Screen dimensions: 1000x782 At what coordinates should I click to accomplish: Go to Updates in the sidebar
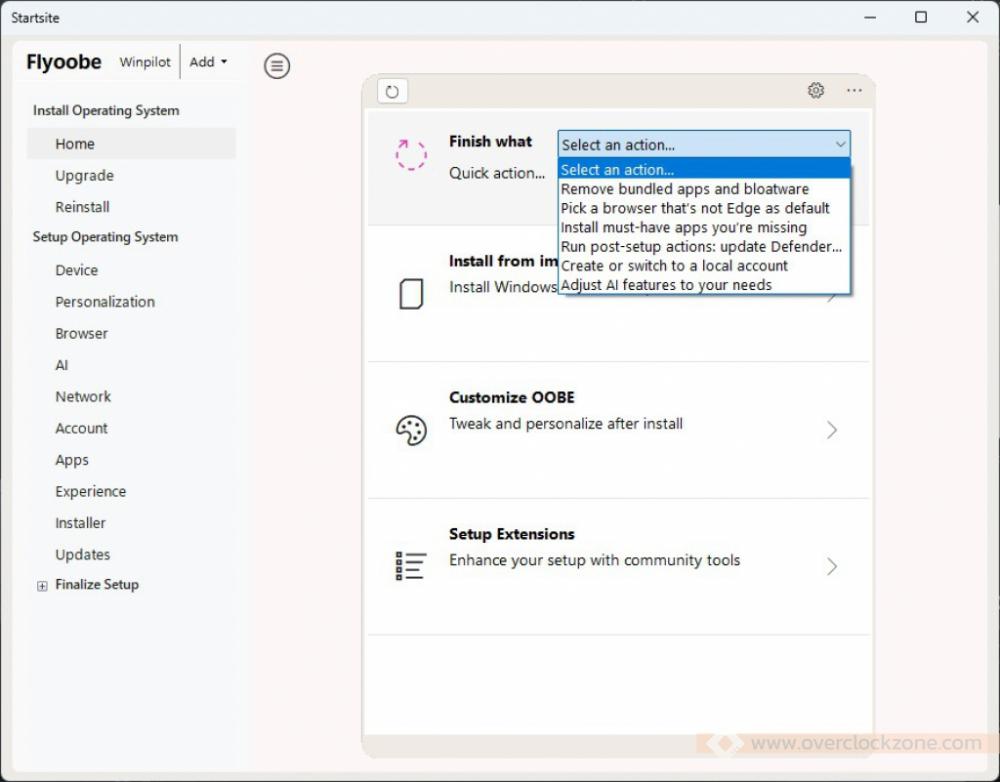pos(83,555)
